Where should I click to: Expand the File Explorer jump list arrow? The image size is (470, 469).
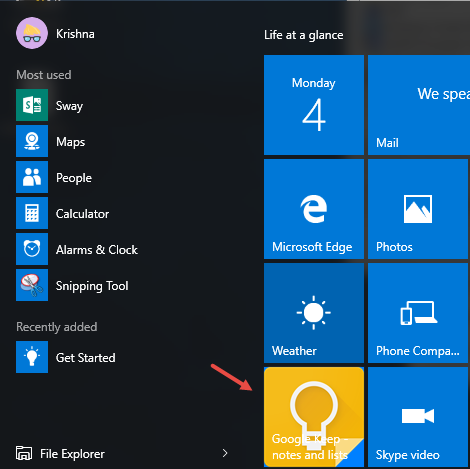pyautogui.click(x=225, y=453)
